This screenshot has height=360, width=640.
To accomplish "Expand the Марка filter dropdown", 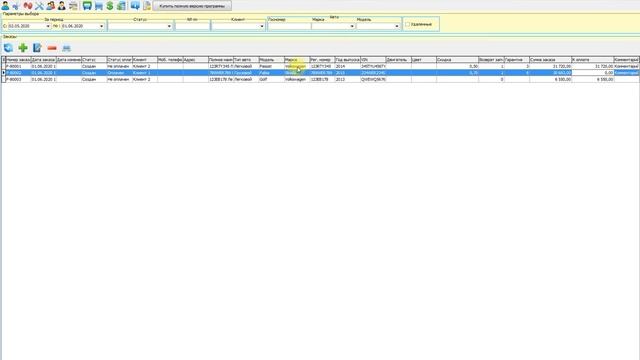I will pos(352,26).
